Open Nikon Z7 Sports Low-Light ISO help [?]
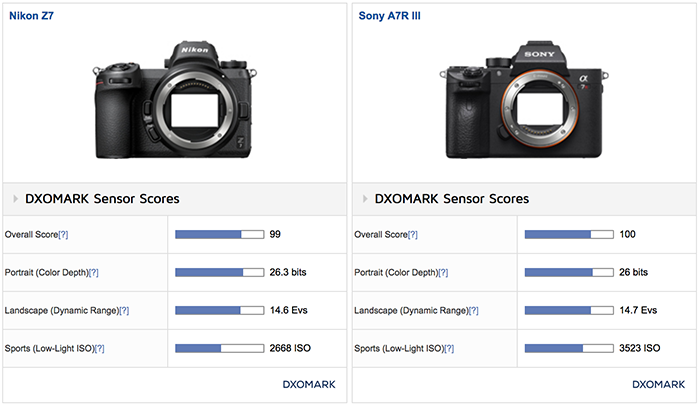The image size is (700, 408). click(100, 349)
